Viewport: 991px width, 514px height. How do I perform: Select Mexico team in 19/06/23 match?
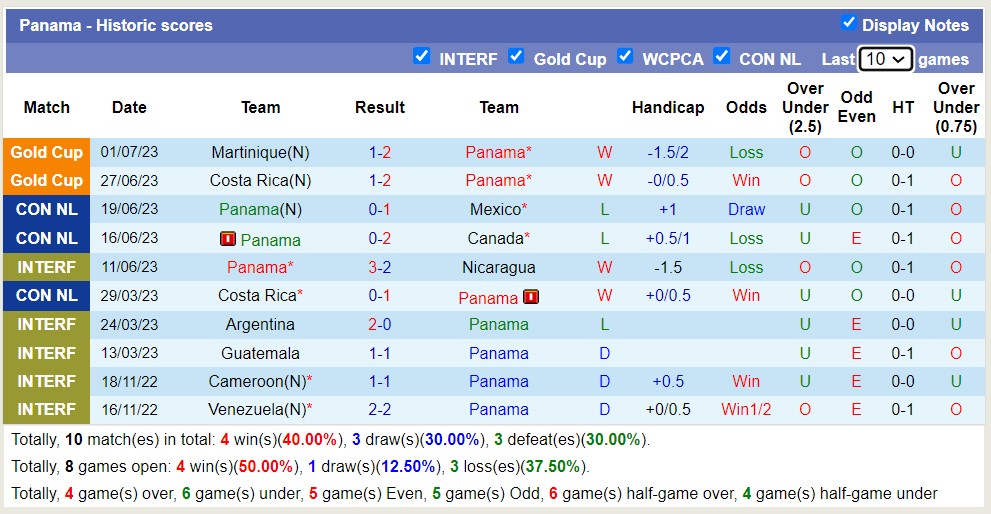tap(496, 210)
